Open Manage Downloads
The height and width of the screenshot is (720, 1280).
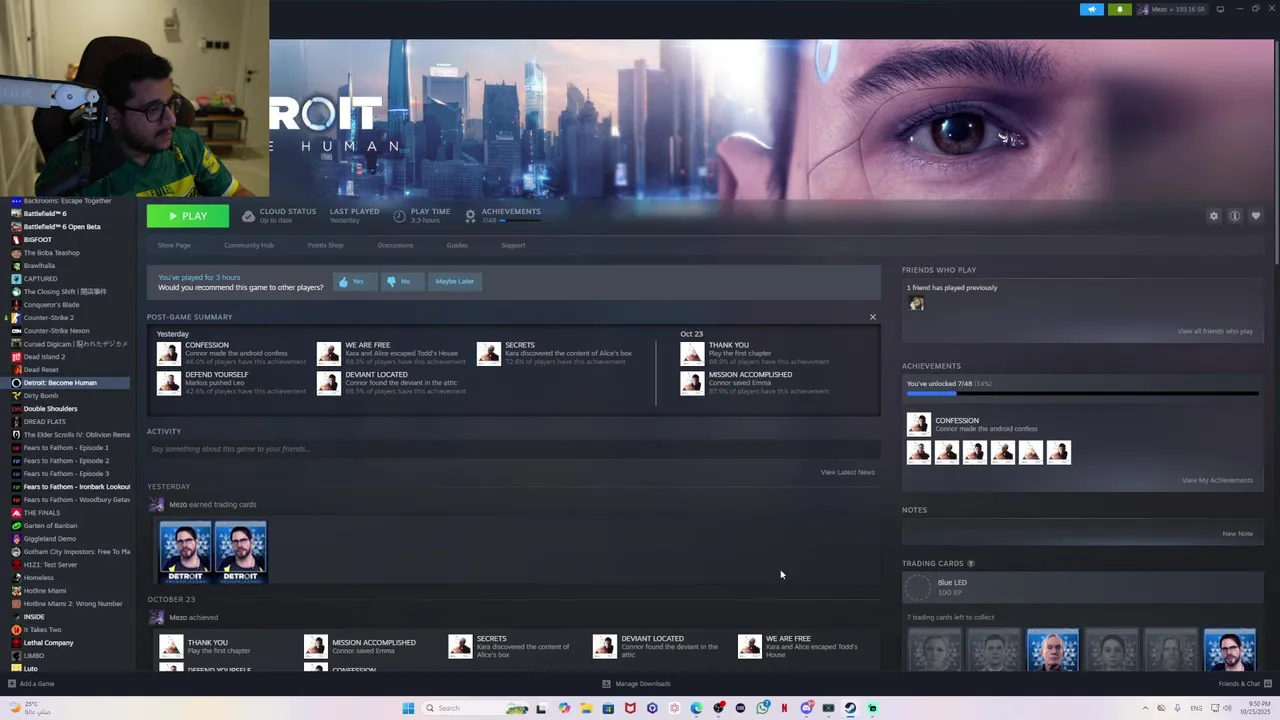click(636, 684)
